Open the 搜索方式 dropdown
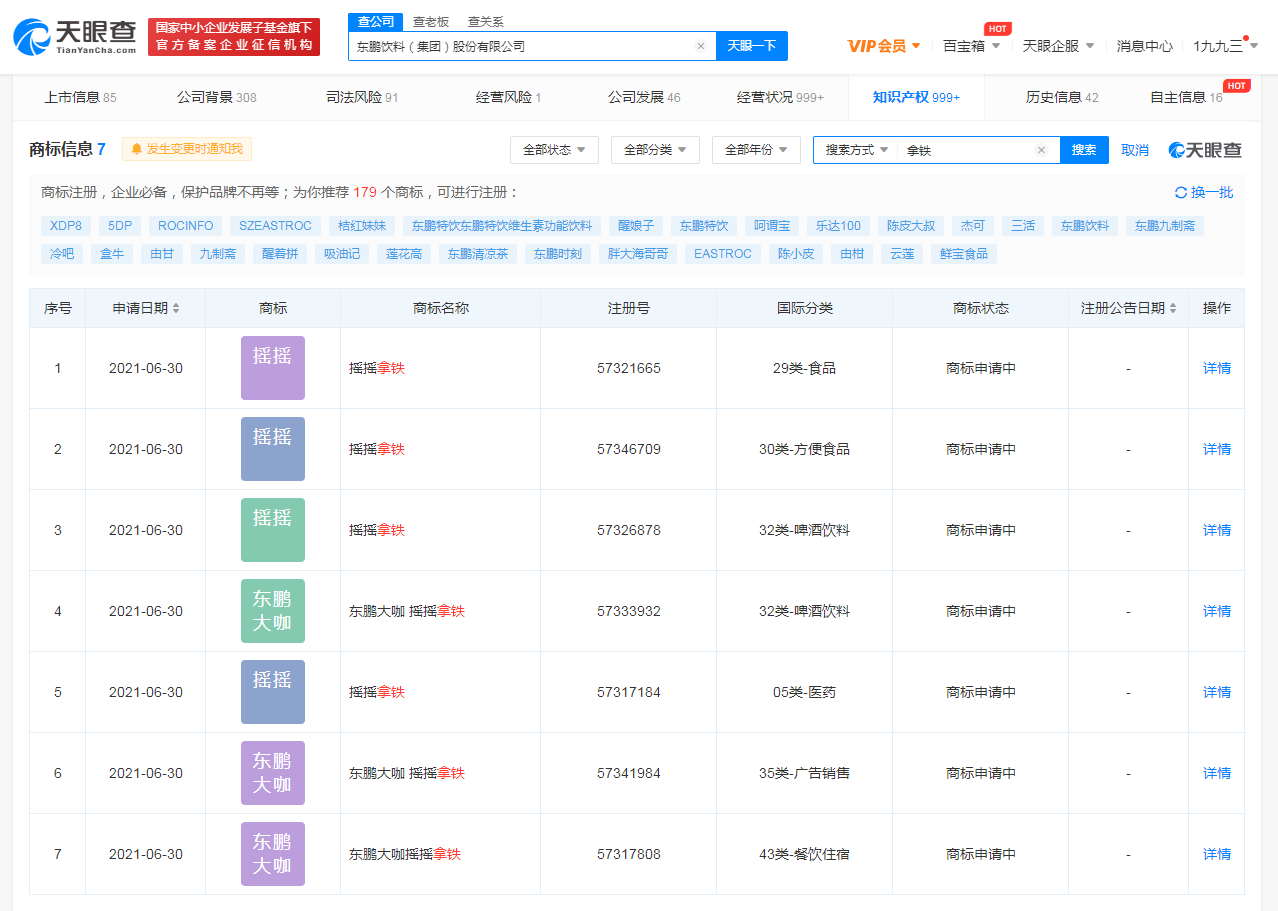The image size is (1278, 911). click(856, 150)
